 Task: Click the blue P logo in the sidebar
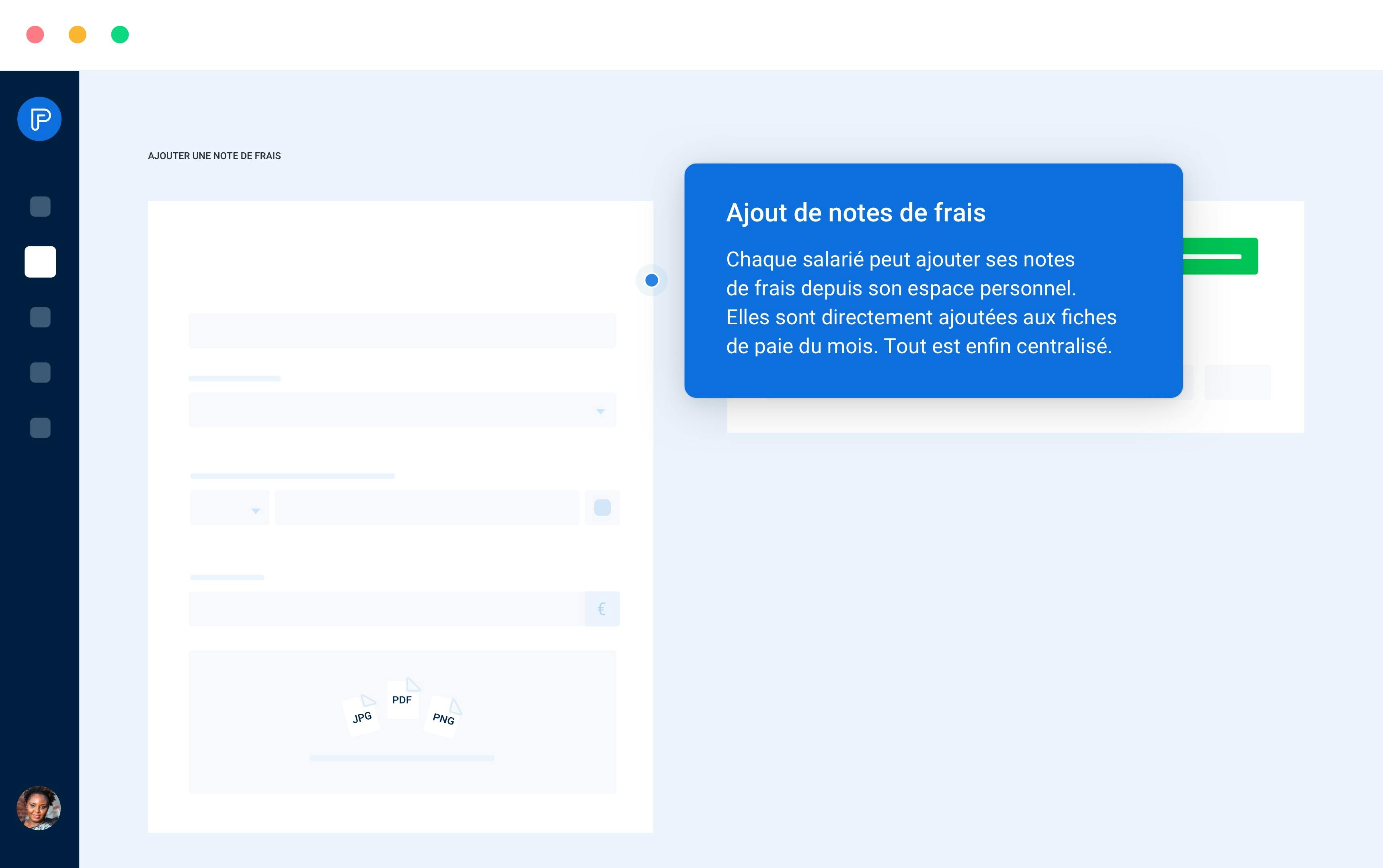click(x=39, y=119)
